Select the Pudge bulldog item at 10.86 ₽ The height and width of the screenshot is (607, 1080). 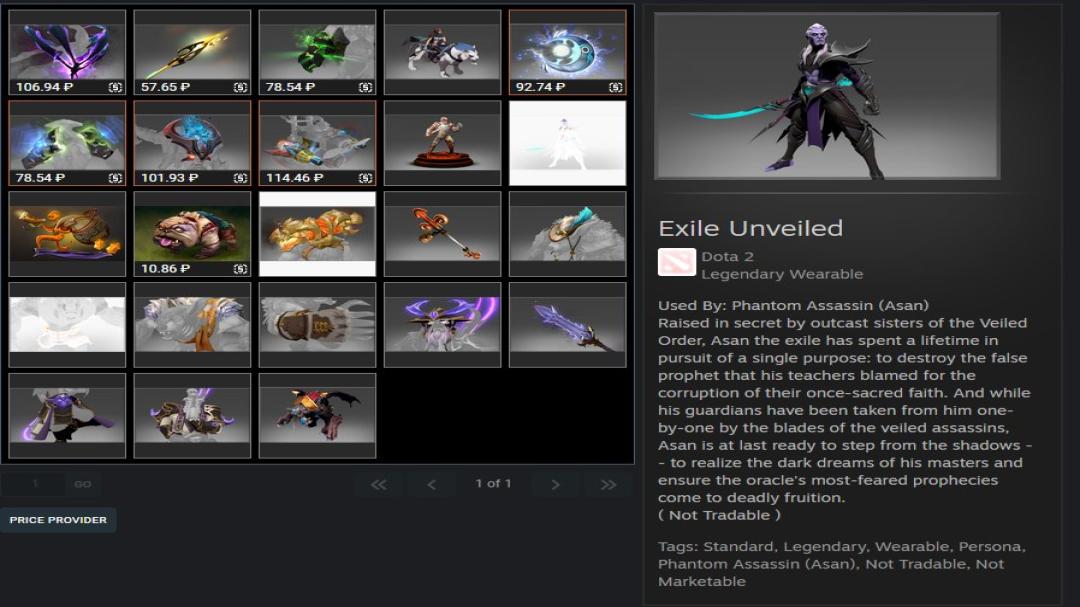pyautogui.click(x=192, y=234)
